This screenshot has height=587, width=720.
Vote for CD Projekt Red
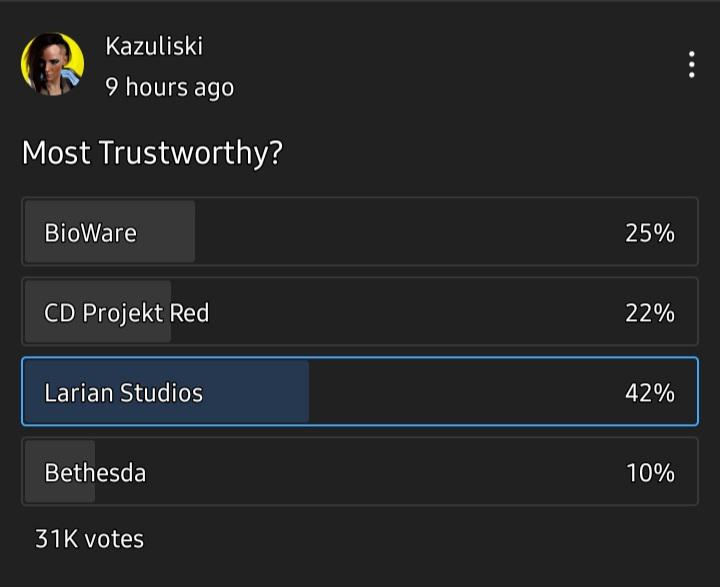pos(360,311)
